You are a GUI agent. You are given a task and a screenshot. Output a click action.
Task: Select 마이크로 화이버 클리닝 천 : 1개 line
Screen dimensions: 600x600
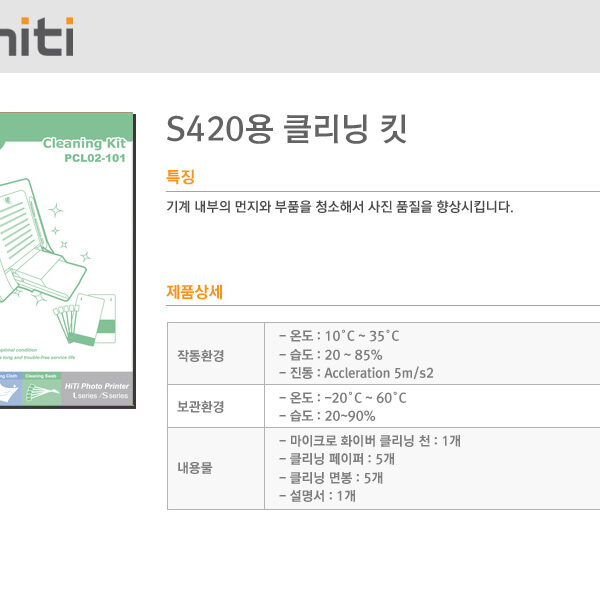click(x=370, y=440)
